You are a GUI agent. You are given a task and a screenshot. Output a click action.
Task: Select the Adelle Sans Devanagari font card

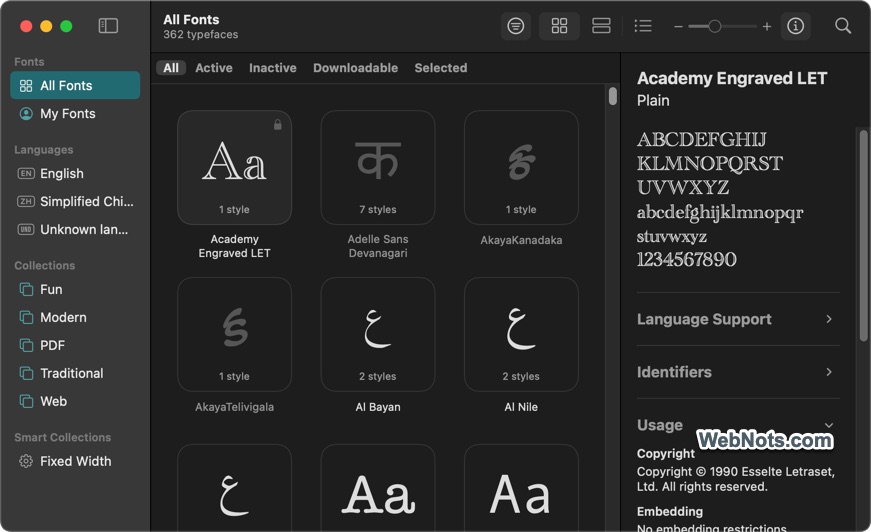pos(378,168)
